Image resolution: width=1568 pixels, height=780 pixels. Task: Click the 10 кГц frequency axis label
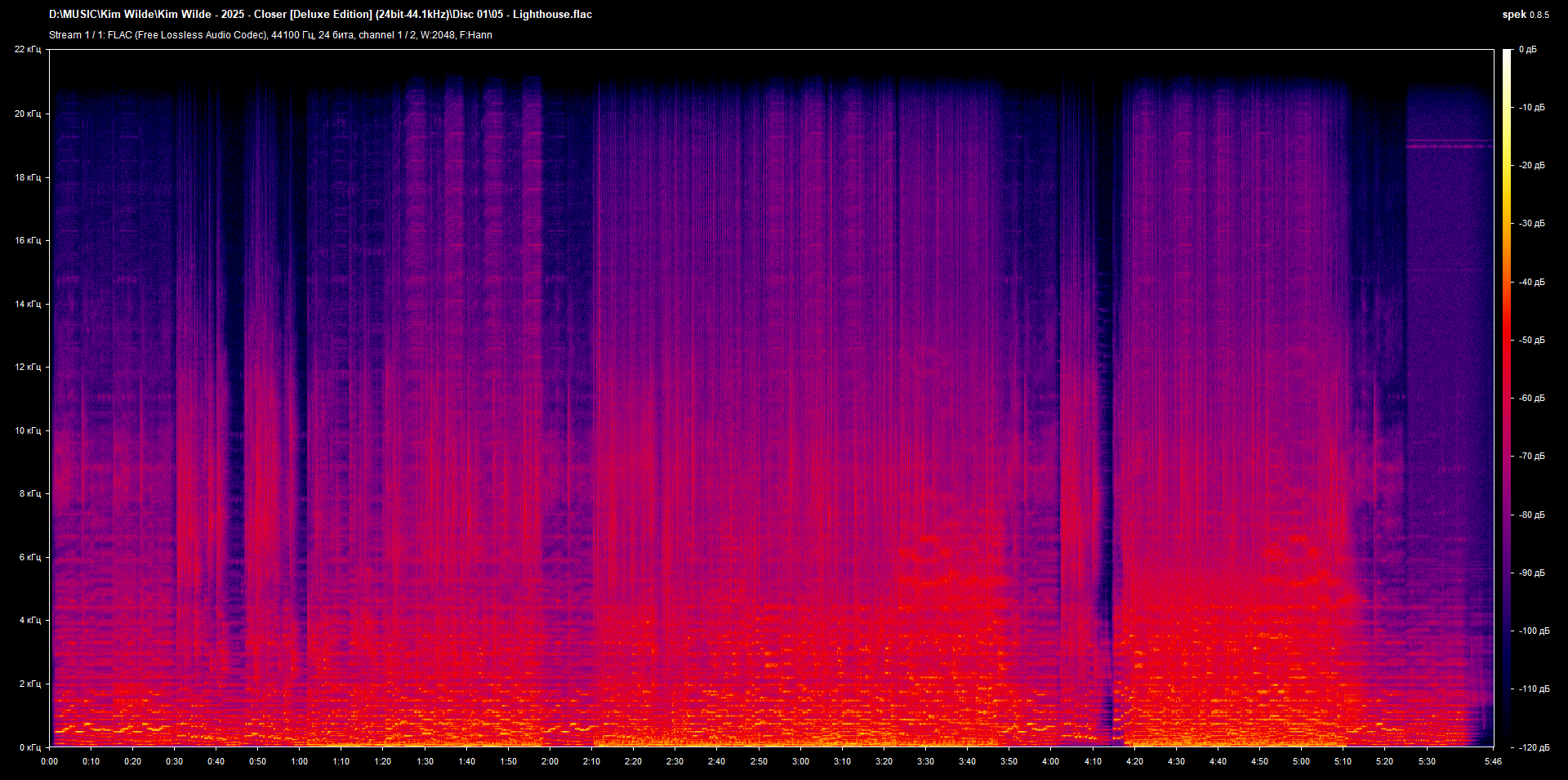pos(27,430)
